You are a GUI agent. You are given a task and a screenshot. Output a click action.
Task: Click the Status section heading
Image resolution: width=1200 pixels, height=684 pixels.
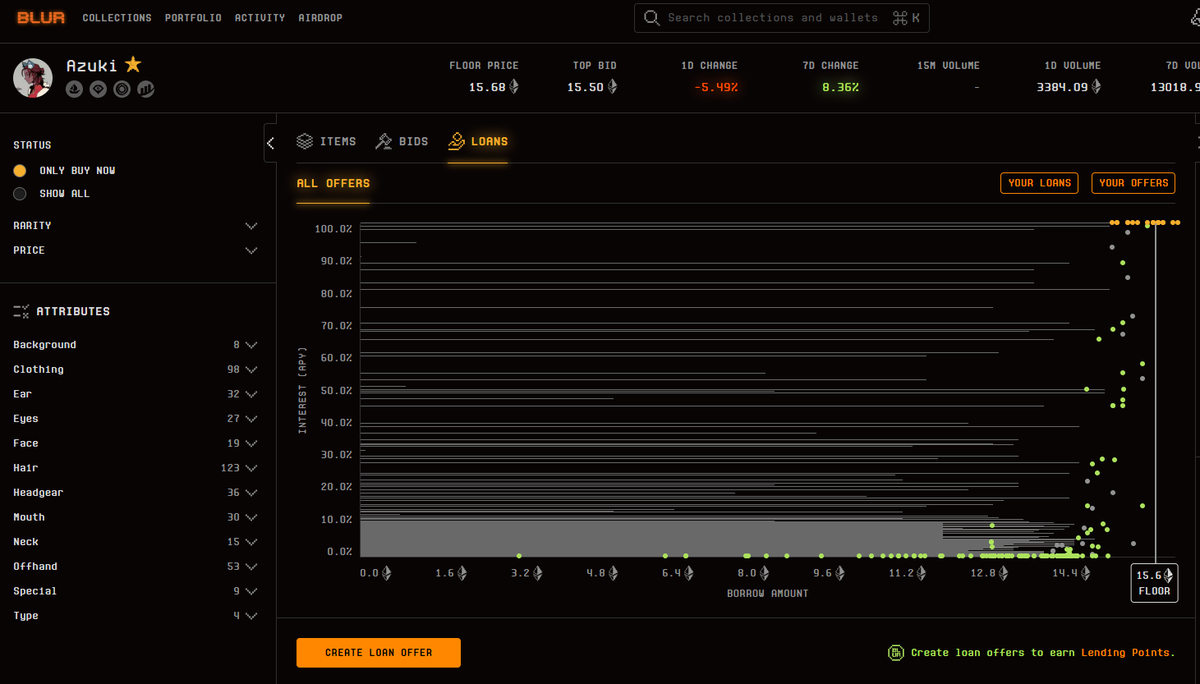32,145
